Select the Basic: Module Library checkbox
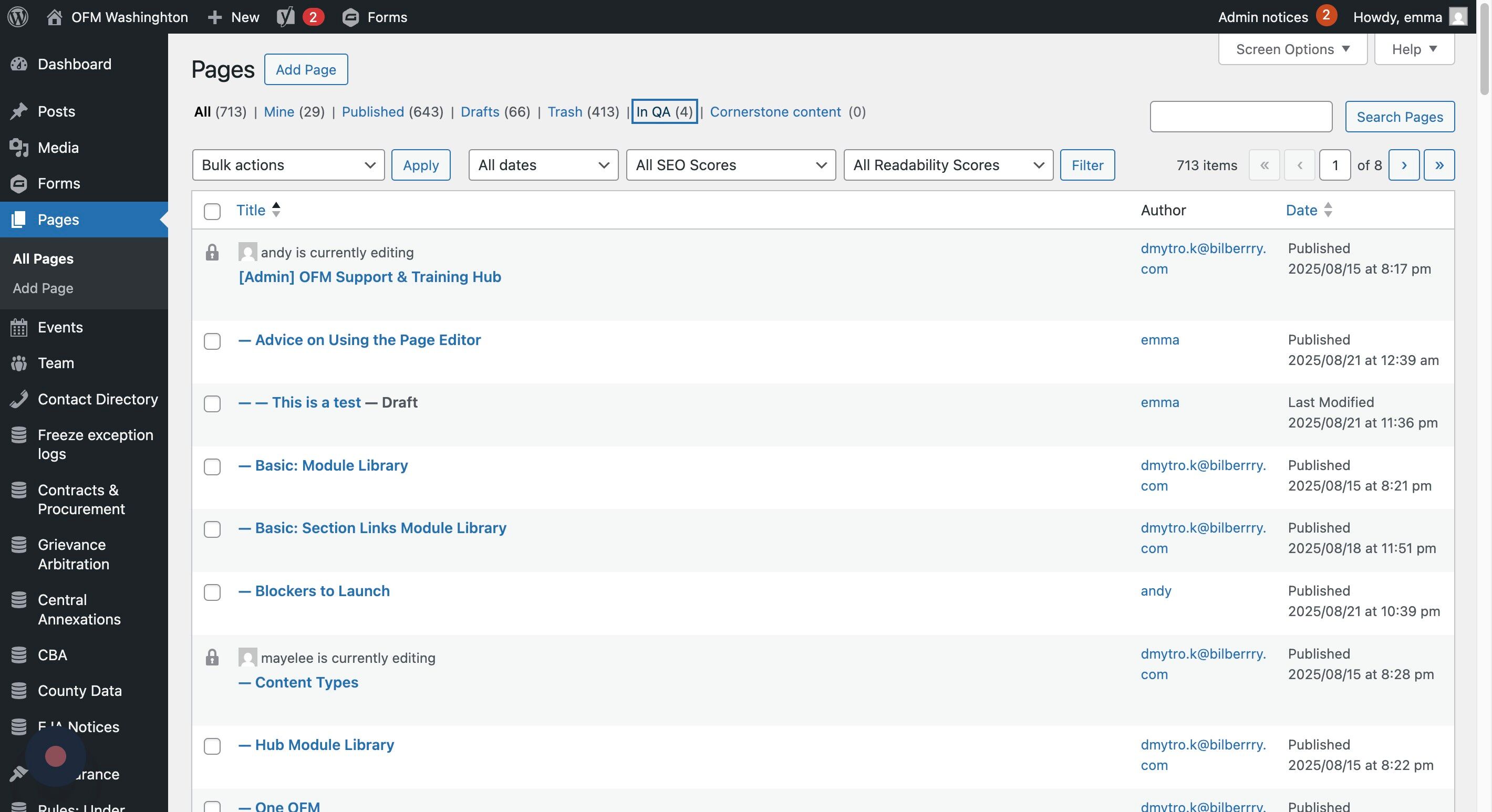The width and height of the screenshot is (1492, 812). click(x=212, y=467)
